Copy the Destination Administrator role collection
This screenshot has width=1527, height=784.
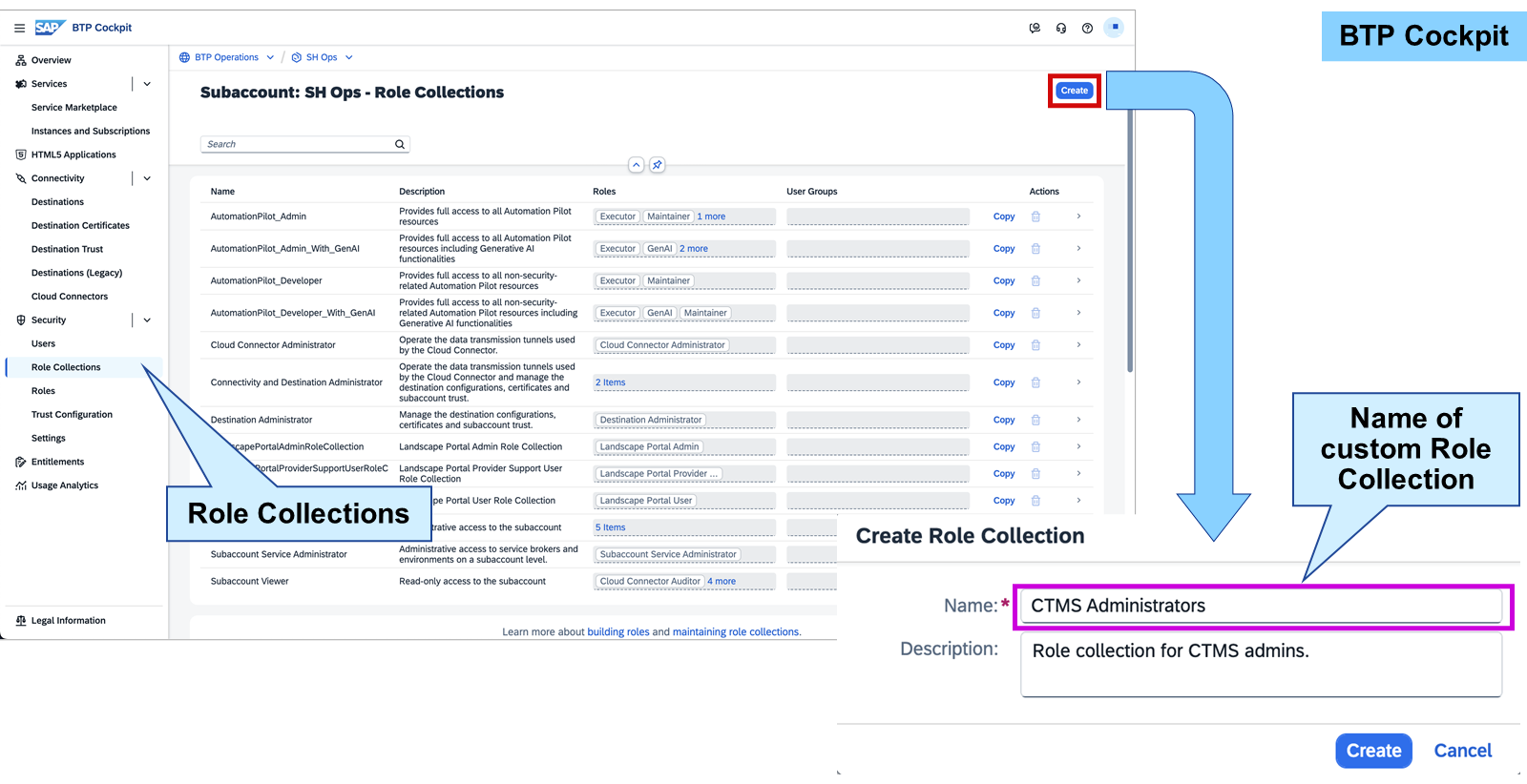pyautogui.click(x=1004, y=420)
